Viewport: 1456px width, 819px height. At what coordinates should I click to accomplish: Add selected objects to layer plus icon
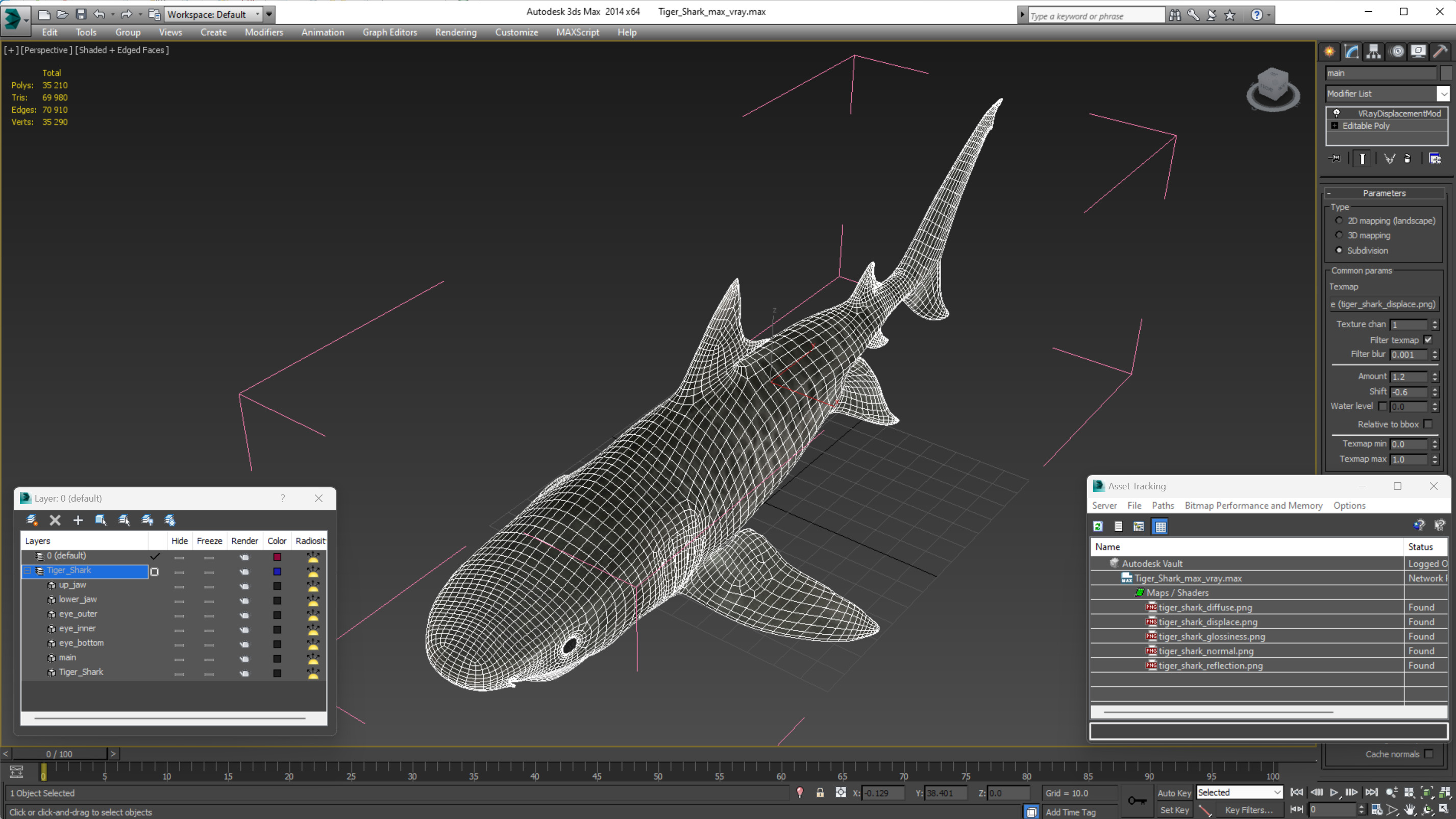78,520
